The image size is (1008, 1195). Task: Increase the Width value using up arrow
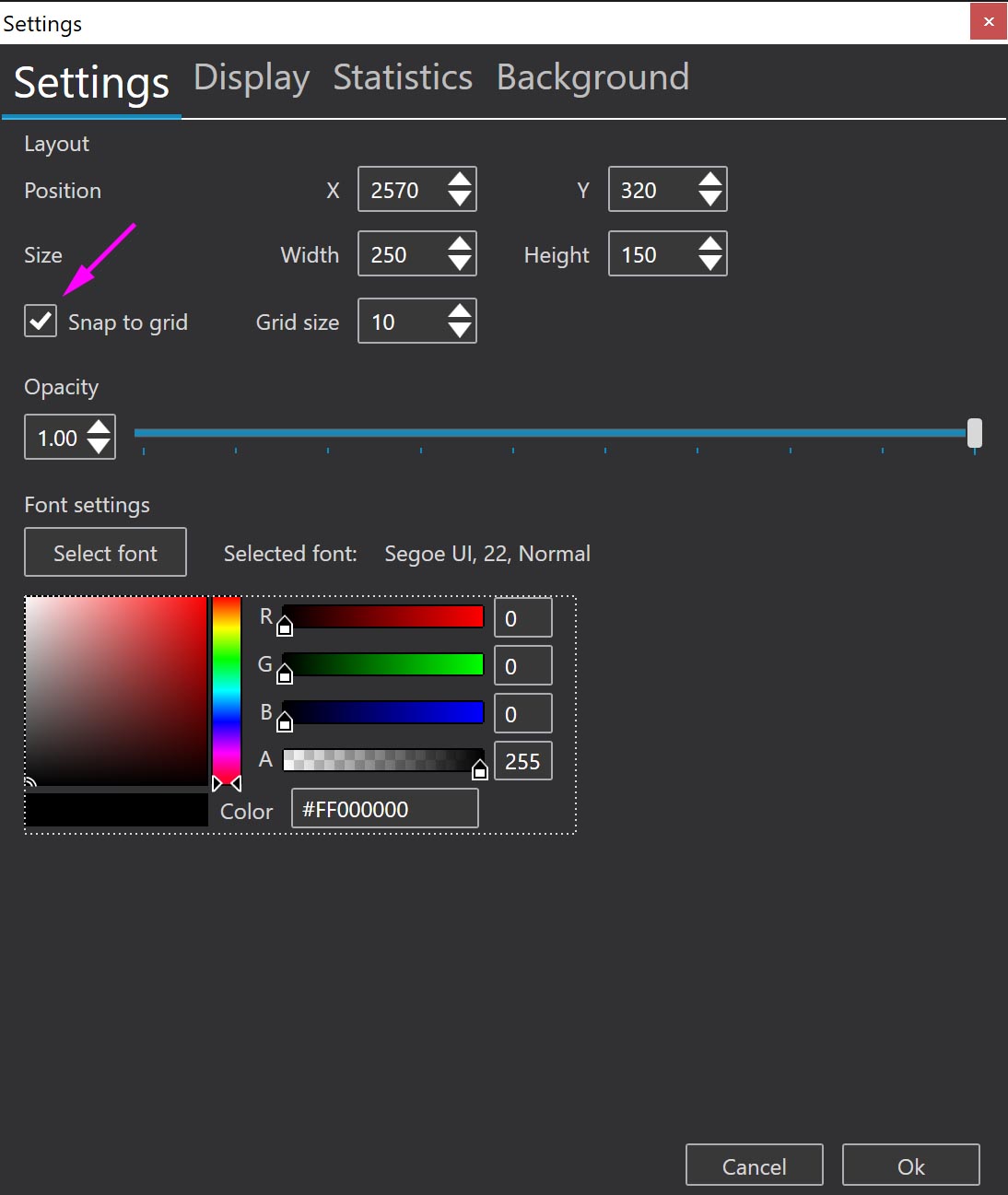[x=459, y=244]
